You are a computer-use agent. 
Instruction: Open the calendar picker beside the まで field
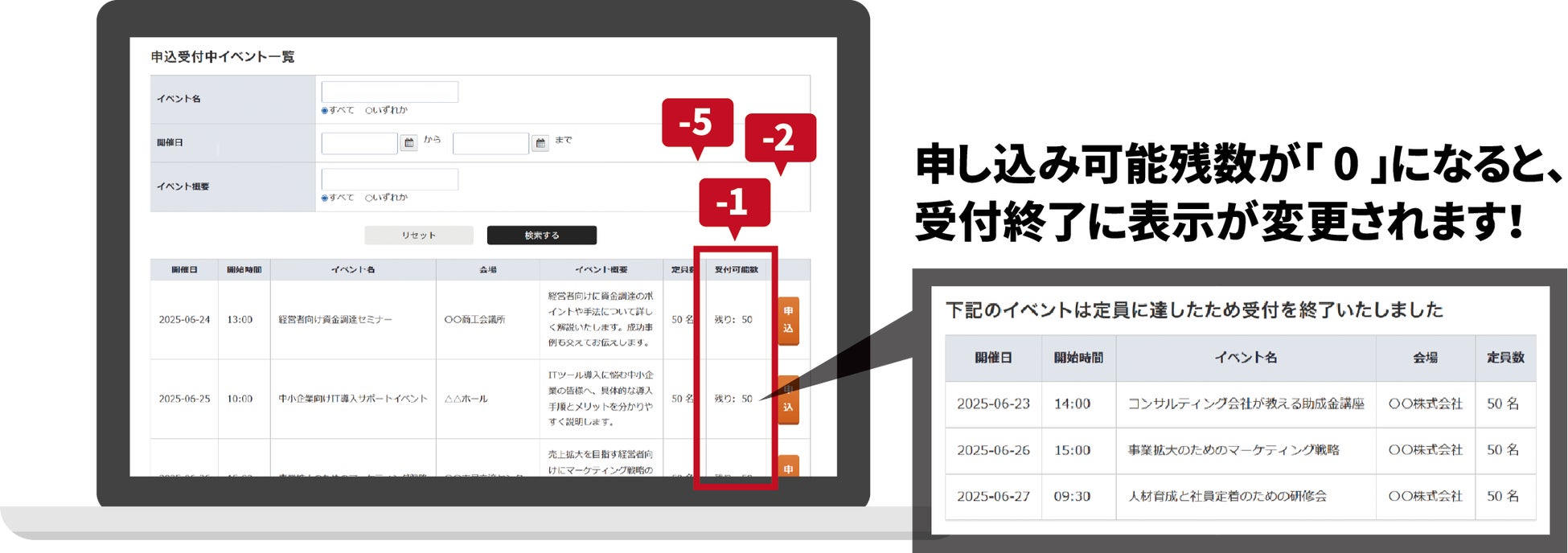point(541,143)
